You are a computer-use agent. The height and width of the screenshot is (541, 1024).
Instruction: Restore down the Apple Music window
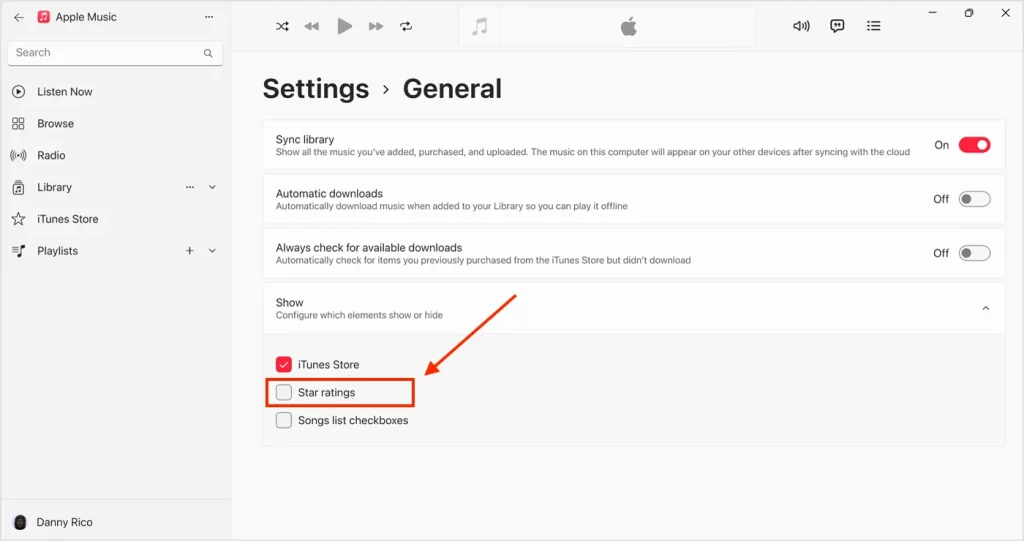pyautogui.click(x=969, y=12)
